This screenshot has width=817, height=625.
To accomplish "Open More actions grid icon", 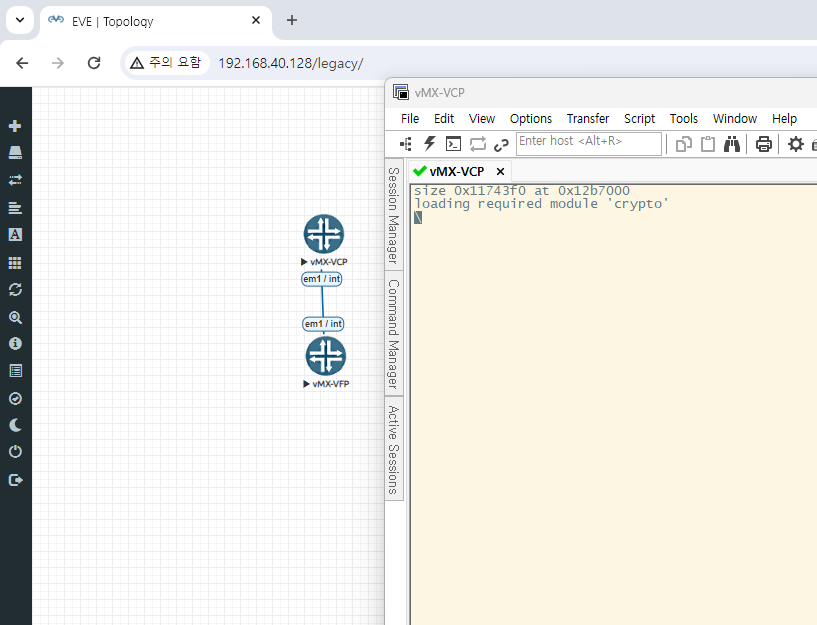I will 15,262.
